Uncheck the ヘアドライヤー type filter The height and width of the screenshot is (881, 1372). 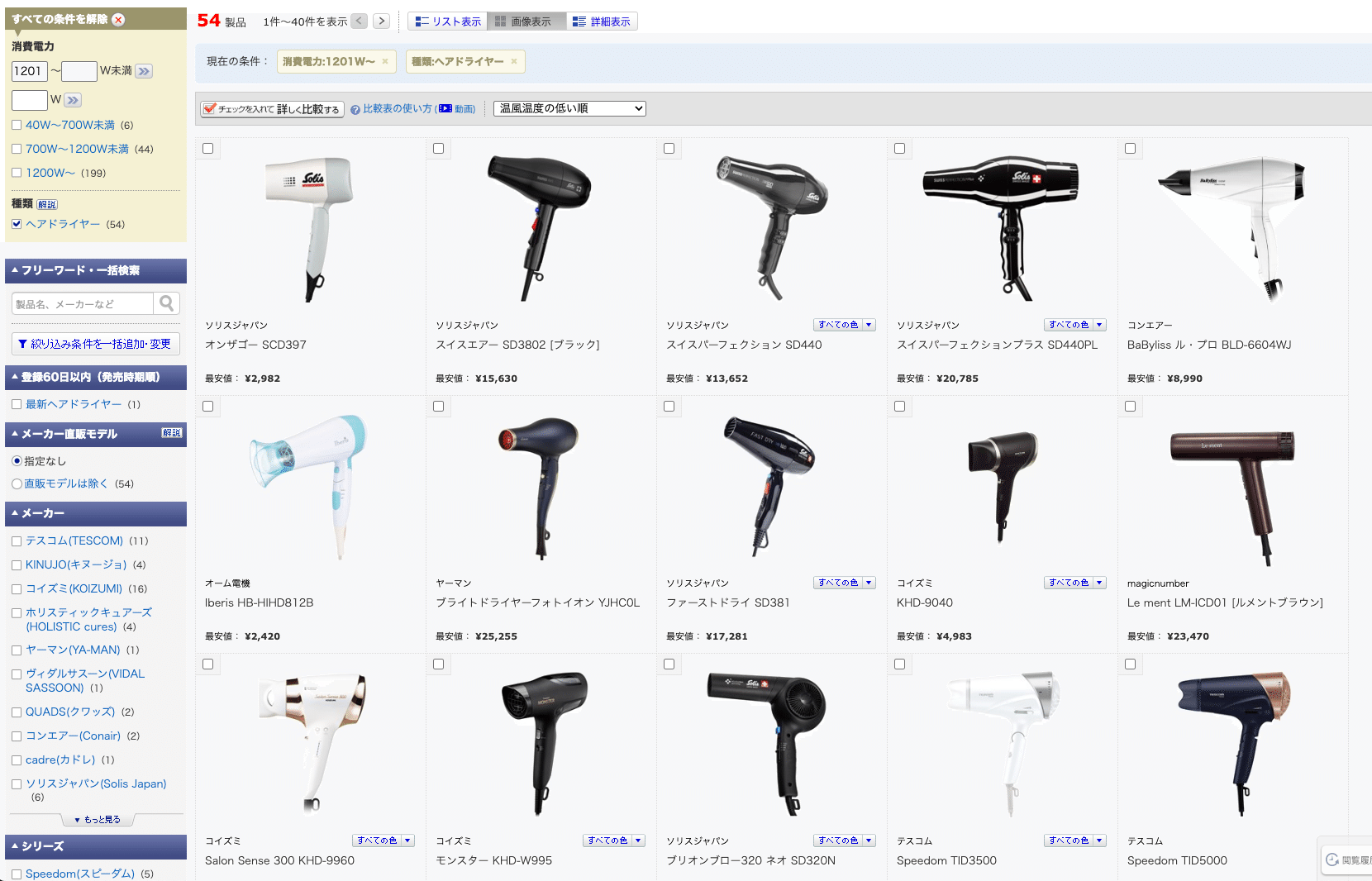tap(17, 224)
